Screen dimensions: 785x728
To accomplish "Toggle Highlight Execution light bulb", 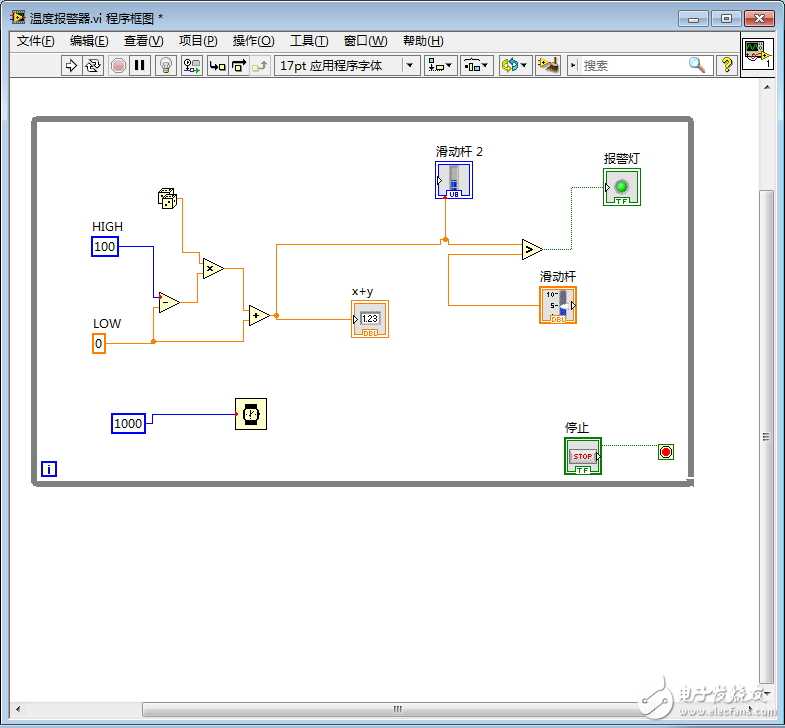I will pos(166,66).
